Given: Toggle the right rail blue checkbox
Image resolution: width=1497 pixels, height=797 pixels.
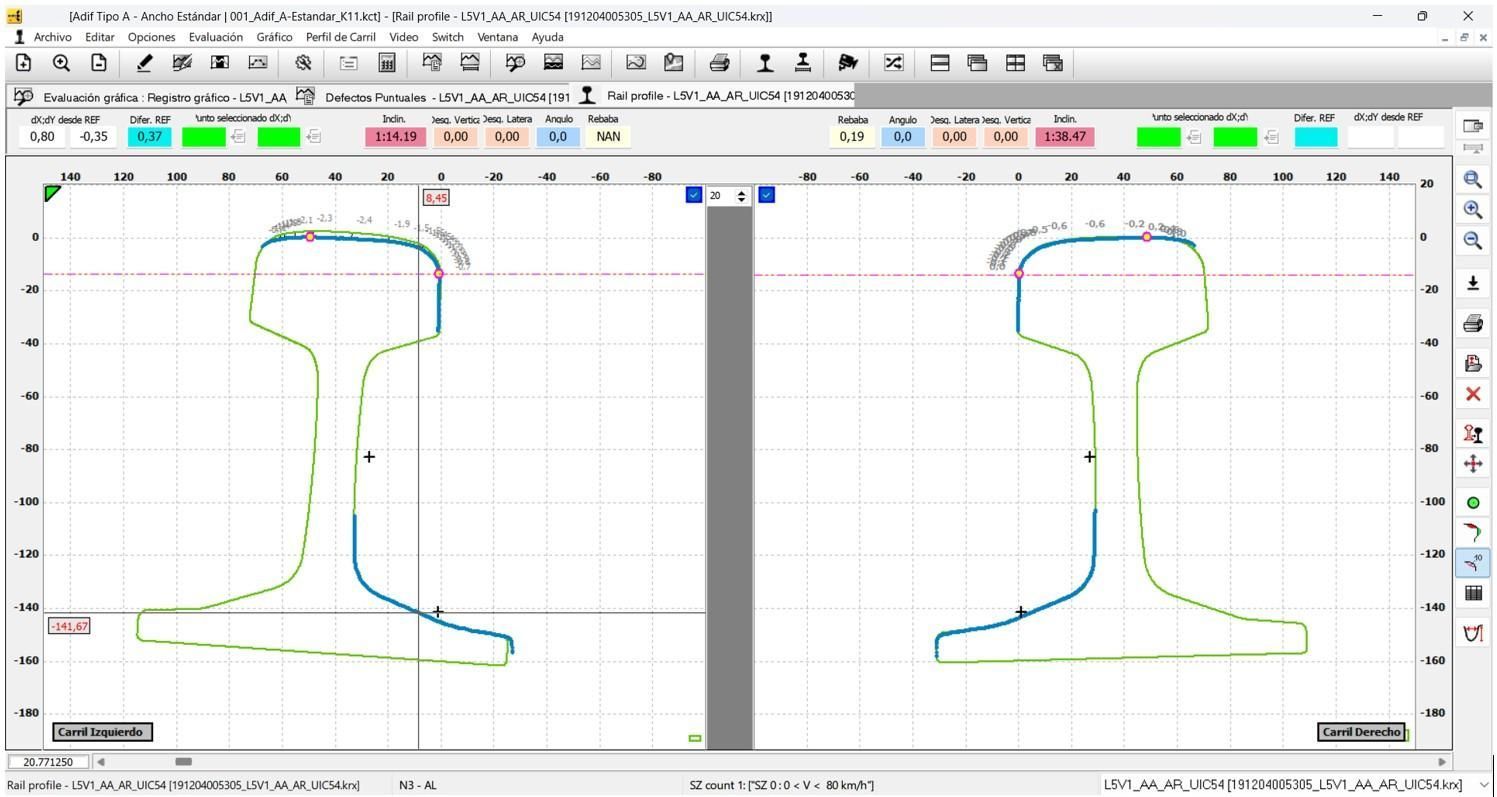Looking at the screenshot, I should click(x=766, y=195).
